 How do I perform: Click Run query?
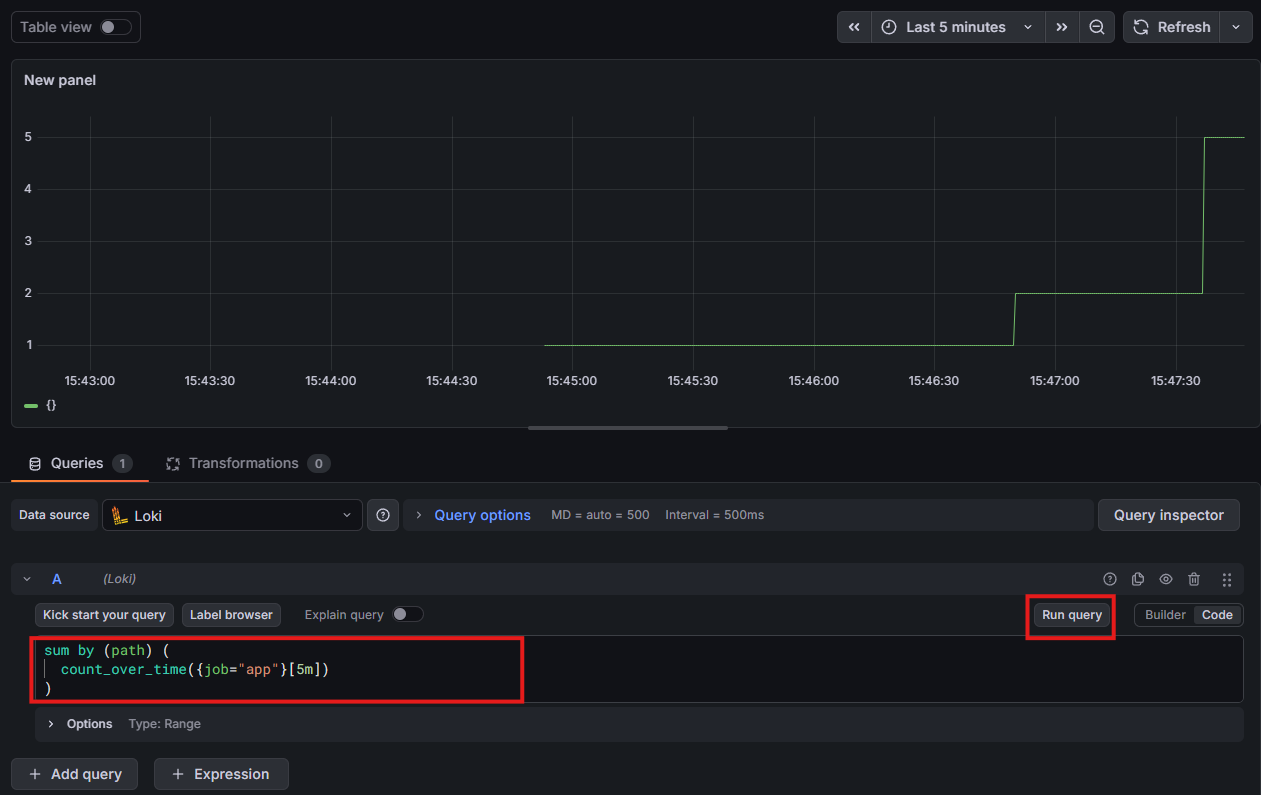(x=1072, y=615)
